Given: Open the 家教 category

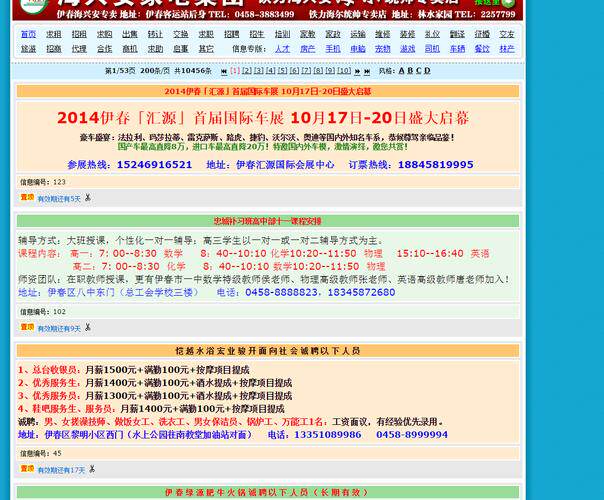Looking at the screenshot, I should tap(307, 34).
